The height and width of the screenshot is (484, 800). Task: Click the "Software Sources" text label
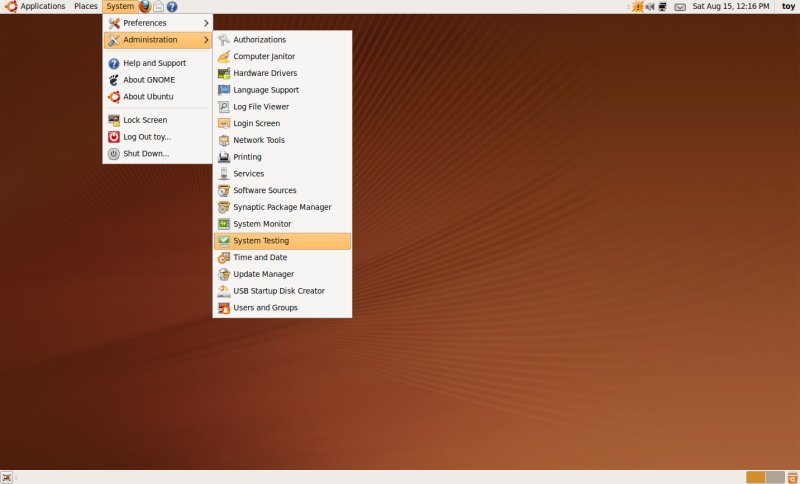coord(265,191)
